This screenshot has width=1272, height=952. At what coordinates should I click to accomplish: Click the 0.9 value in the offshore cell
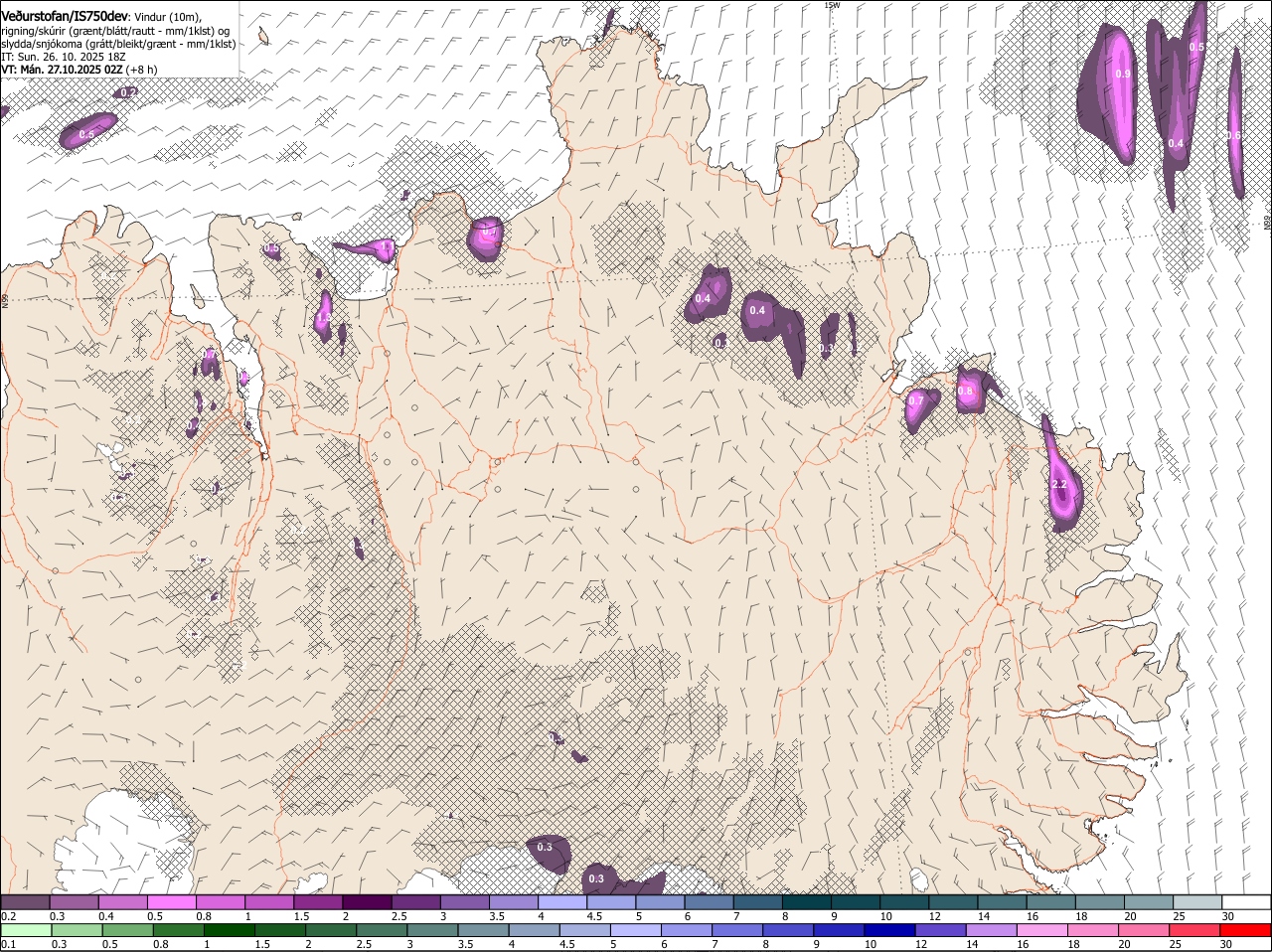click(1123, 75)
